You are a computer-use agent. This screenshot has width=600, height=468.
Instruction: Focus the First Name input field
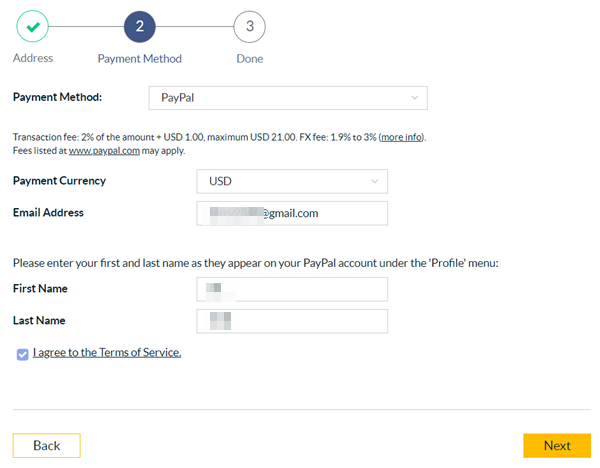(291, 289)
